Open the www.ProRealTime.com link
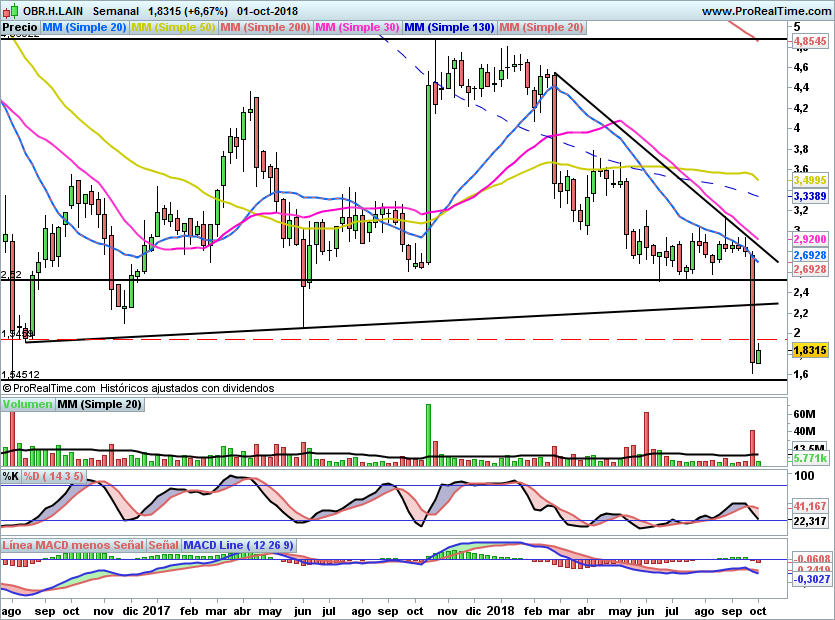Screen dimensions: 835x620 pos(766,11)
